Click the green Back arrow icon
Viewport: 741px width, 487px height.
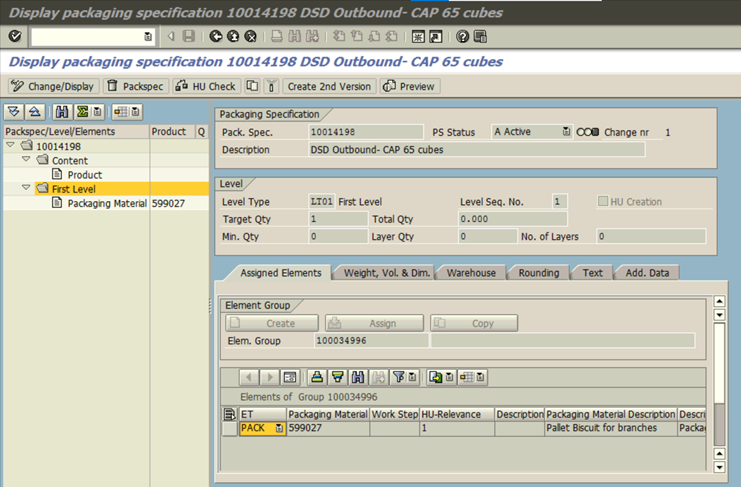[x=216, y=37]
